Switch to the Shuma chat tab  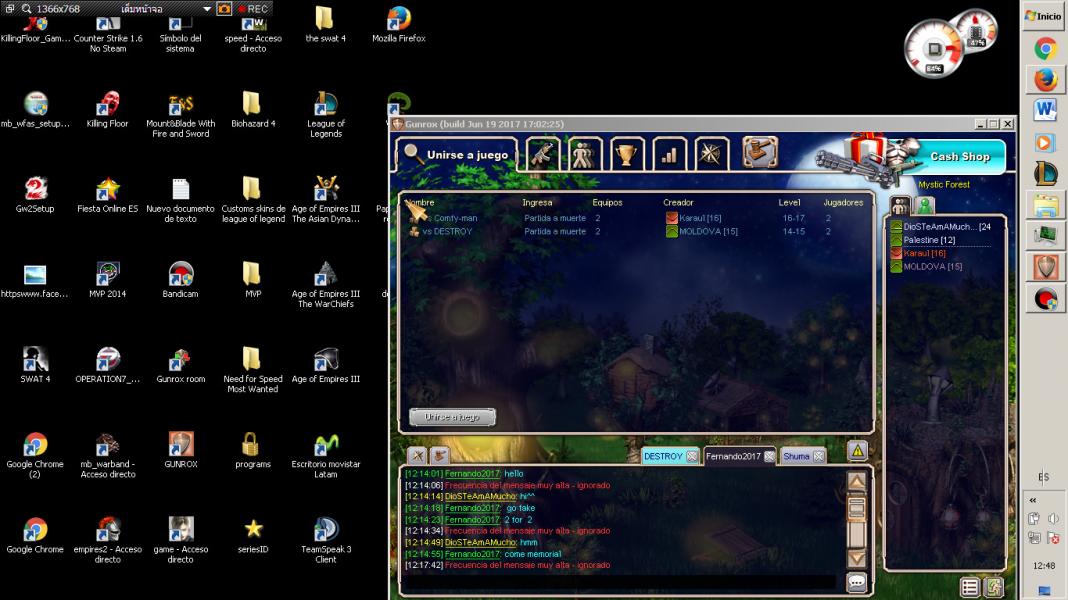797,456
